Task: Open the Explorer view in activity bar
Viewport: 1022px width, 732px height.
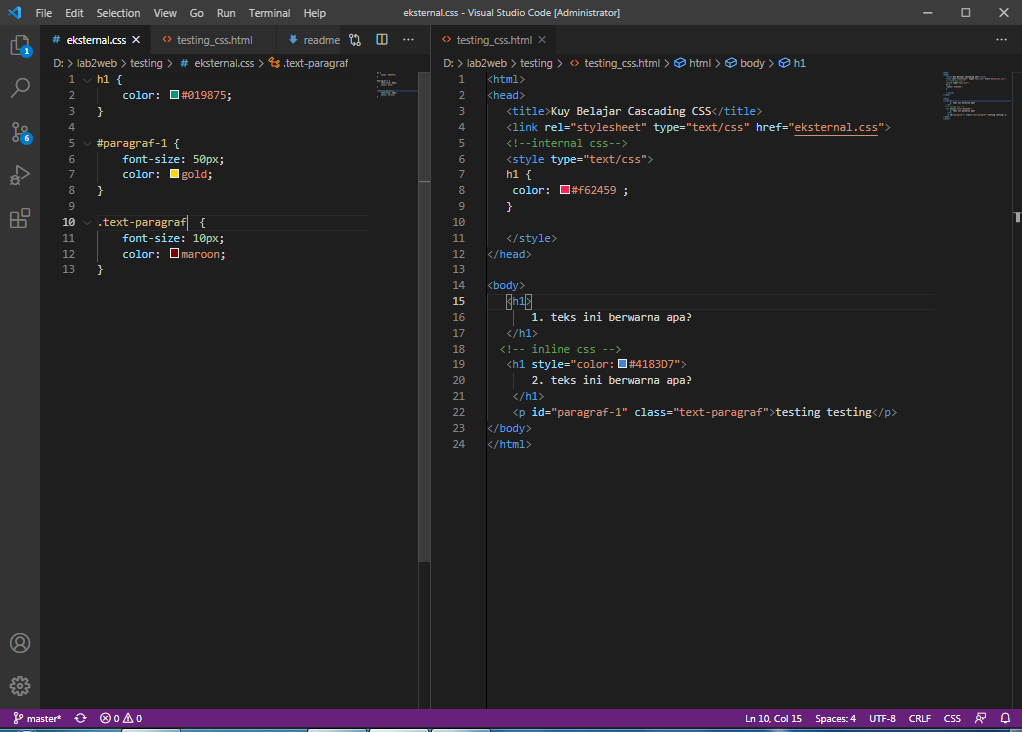Action: (20, 46)
